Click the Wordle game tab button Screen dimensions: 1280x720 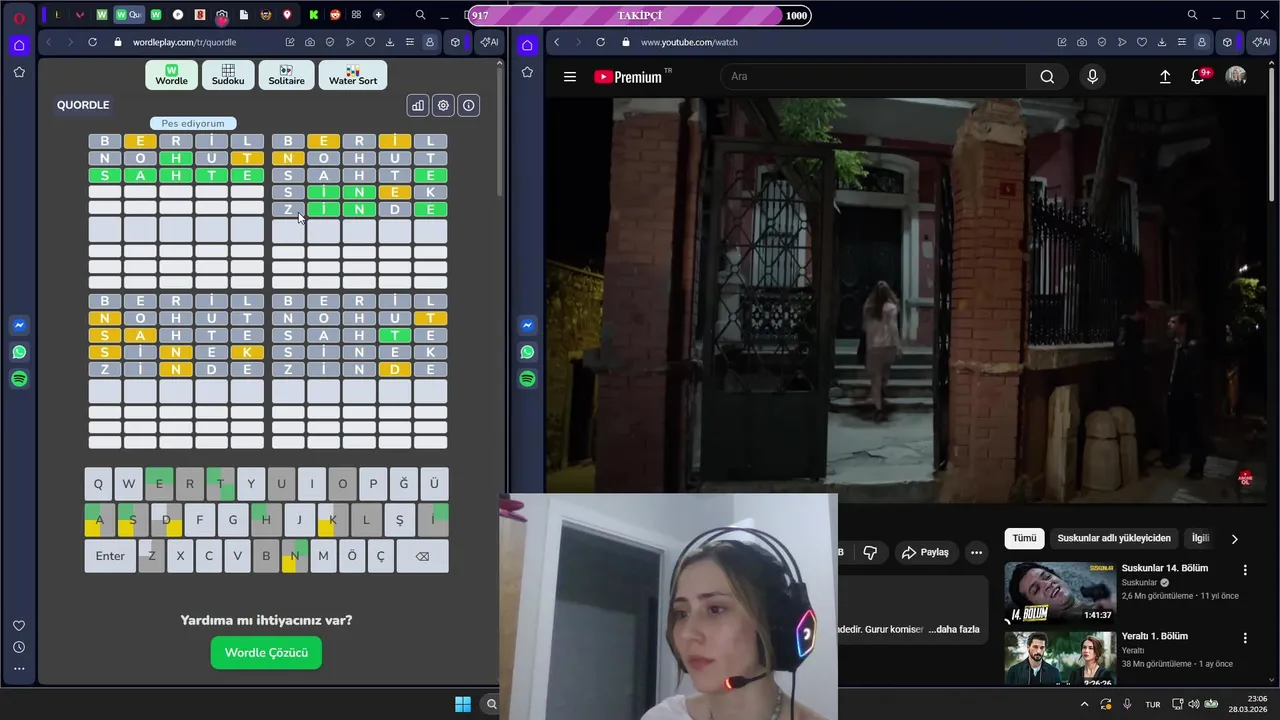(171, 75)
